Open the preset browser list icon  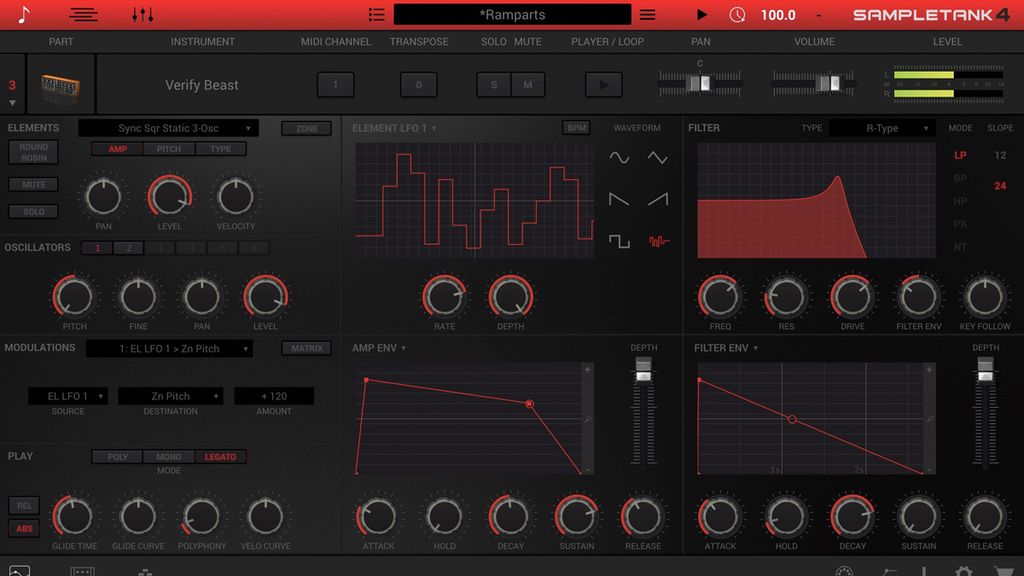pyautogui.click(x=376, y=14)
